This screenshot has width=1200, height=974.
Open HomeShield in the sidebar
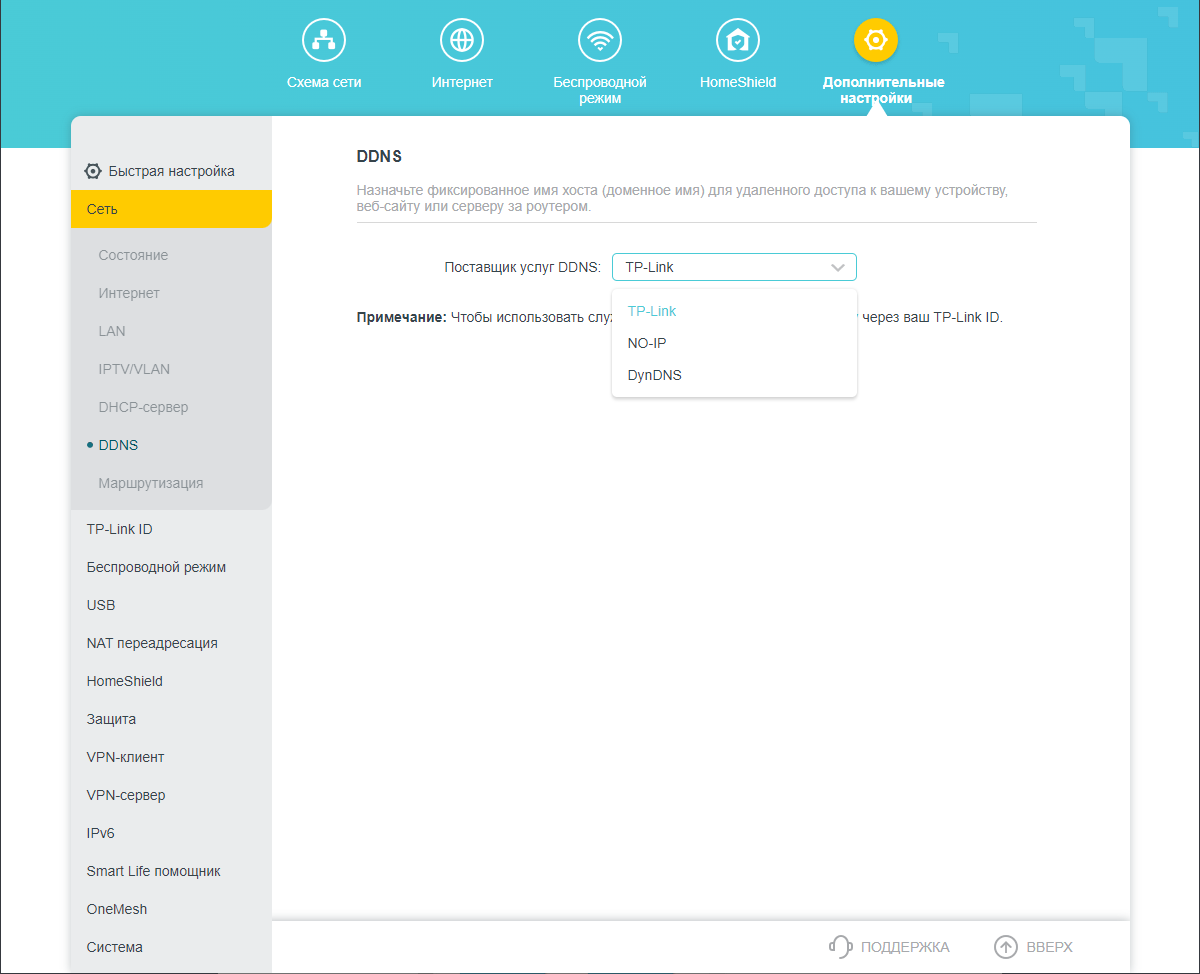tap(125, 681)
